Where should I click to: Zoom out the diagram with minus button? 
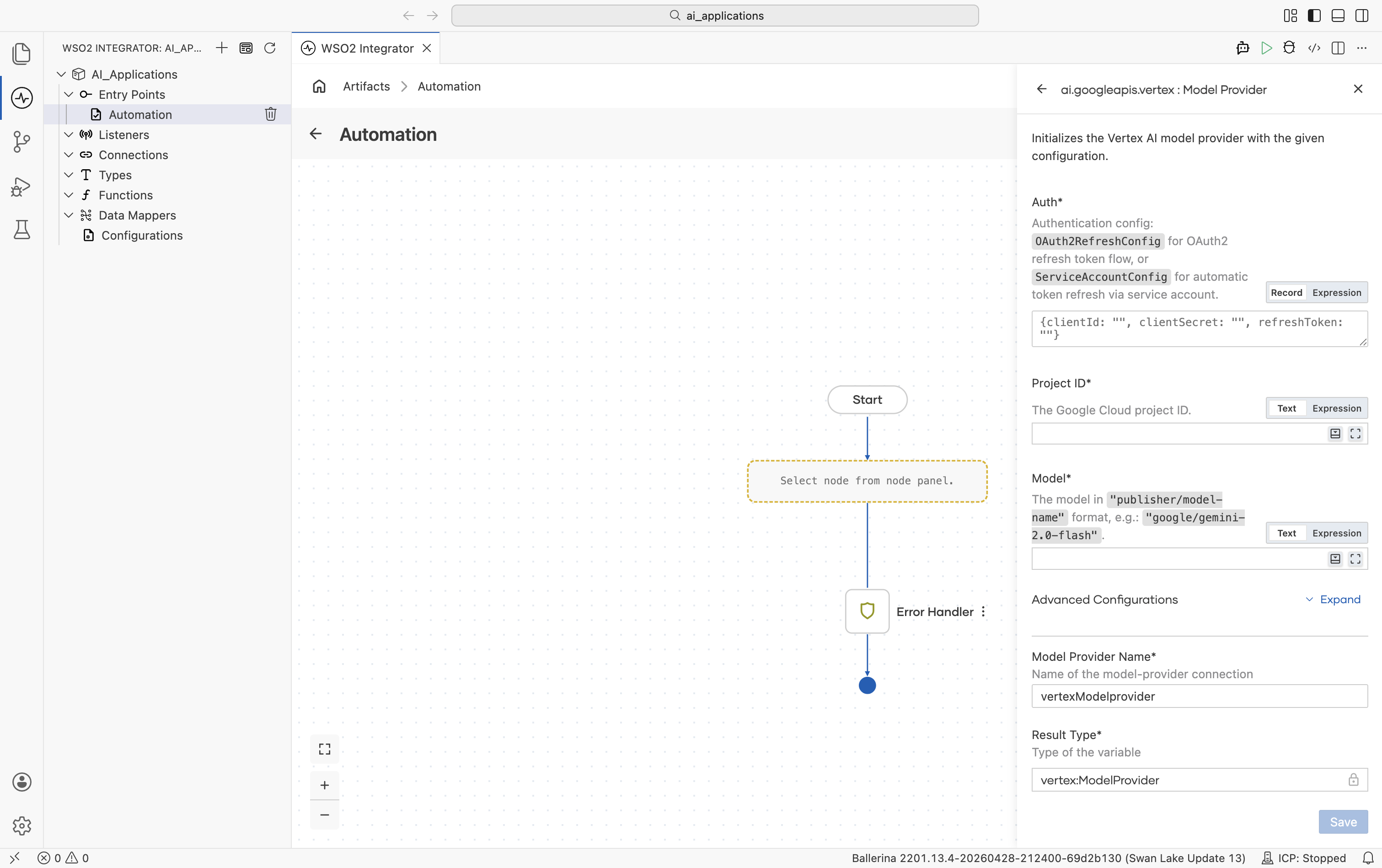click(x=325, y=814)
